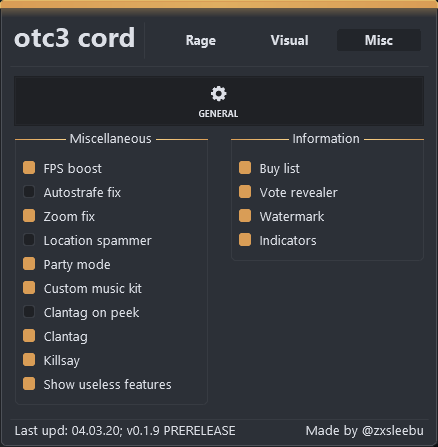Disable the Indicators checkbox

(245, 240)
